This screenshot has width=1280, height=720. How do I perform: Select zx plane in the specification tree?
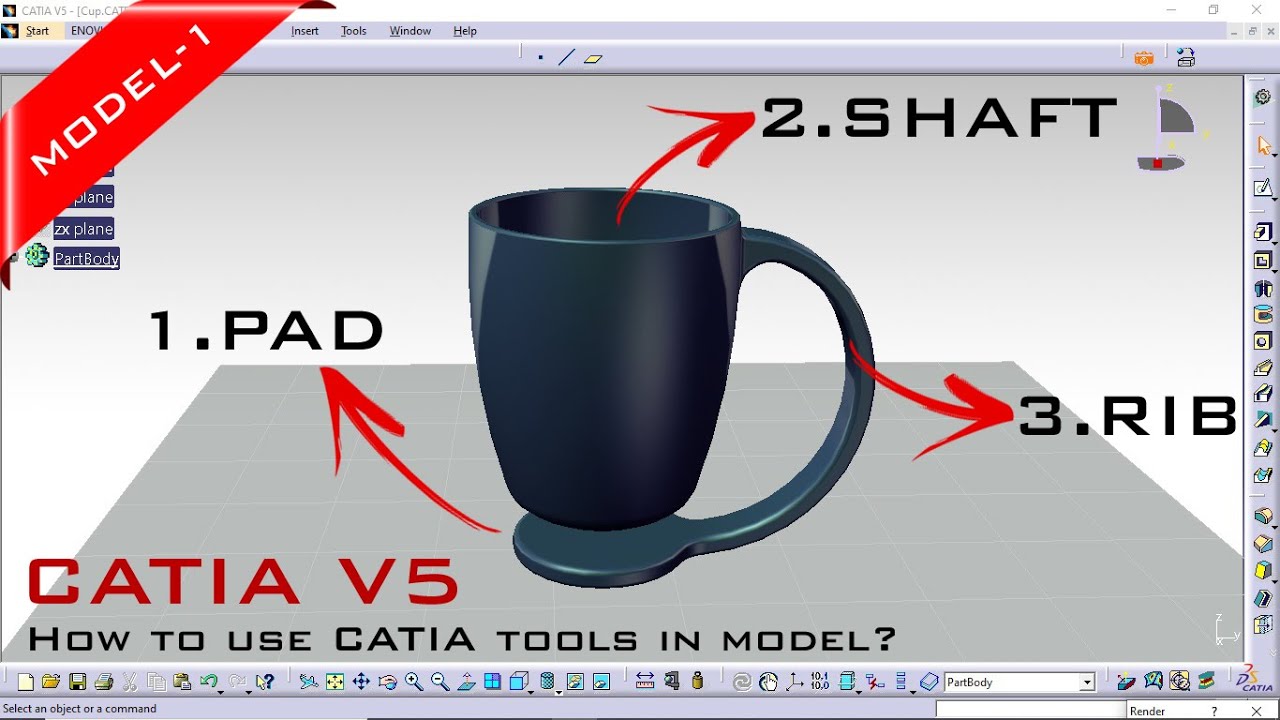point(84,229)
